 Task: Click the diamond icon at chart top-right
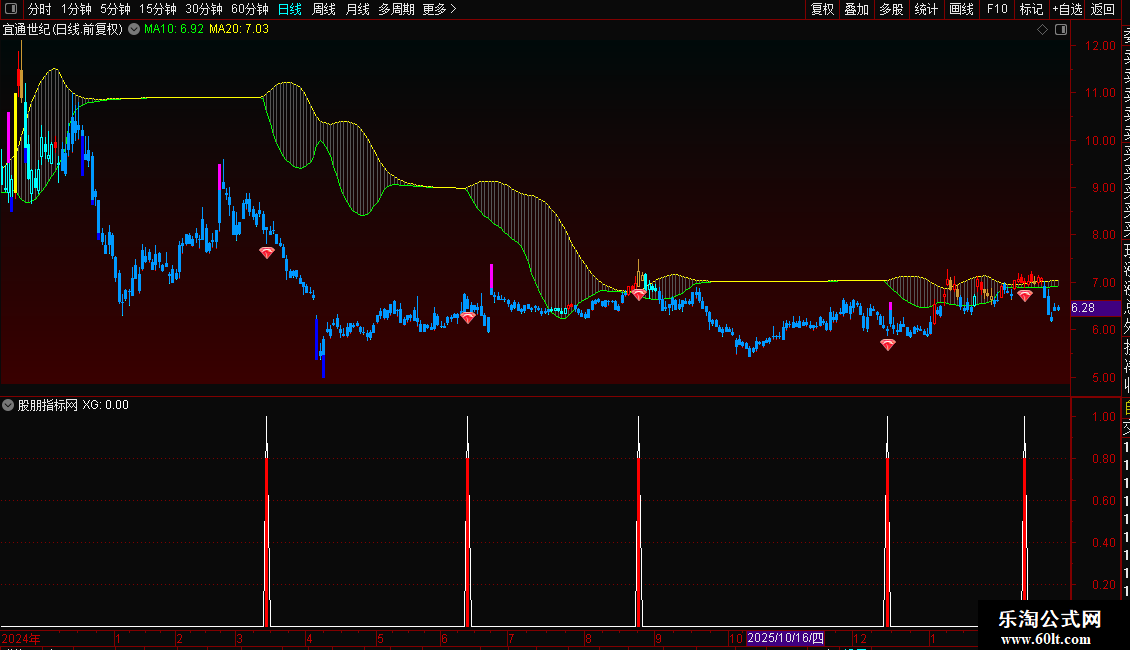point(1042,29)
